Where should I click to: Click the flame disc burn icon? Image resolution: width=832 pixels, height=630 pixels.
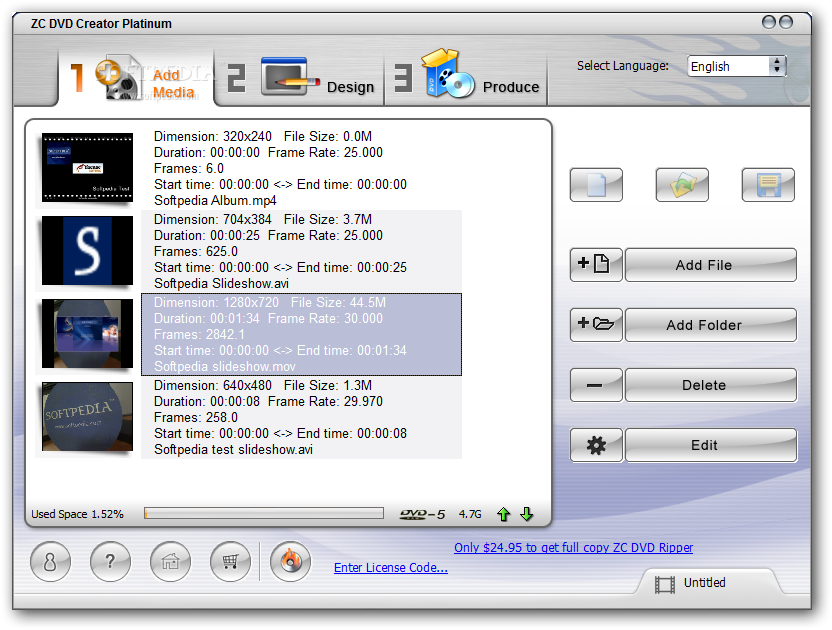pyautogui.click(x=290, y=562)
